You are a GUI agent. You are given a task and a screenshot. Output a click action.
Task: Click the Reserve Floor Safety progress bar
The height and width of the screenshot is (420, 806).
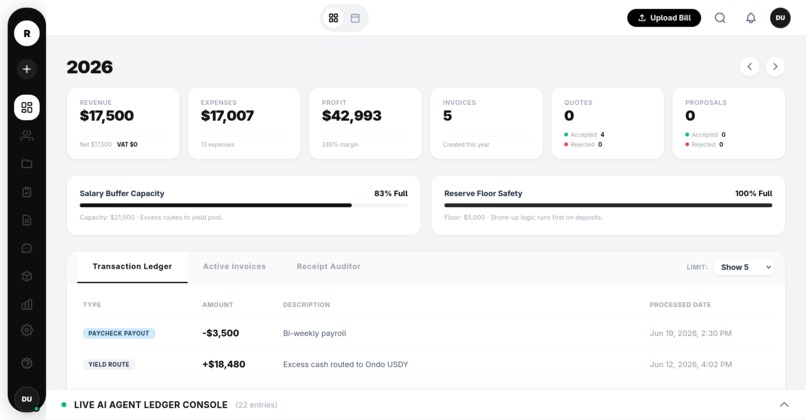[x=608, y=205]
